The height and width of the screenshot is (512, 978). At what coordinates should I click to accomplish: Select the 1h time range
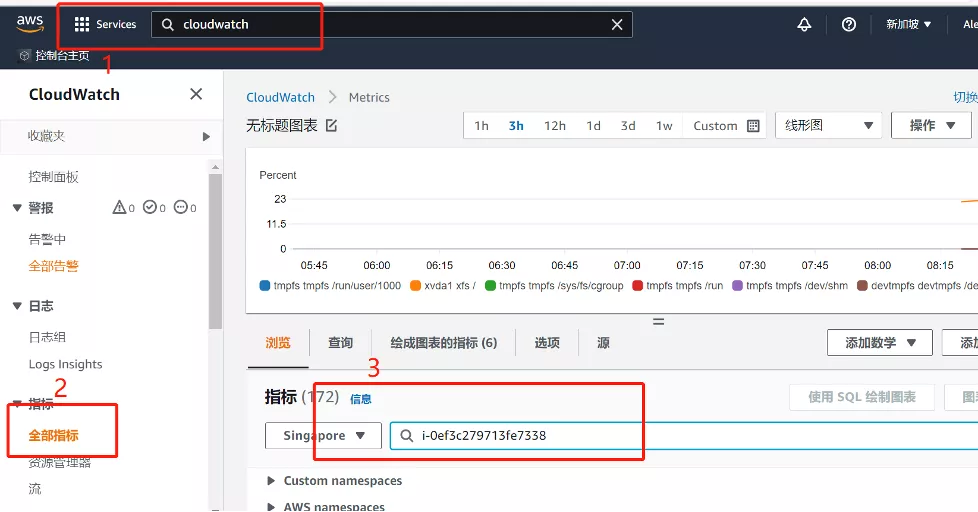tap(481, 126)
